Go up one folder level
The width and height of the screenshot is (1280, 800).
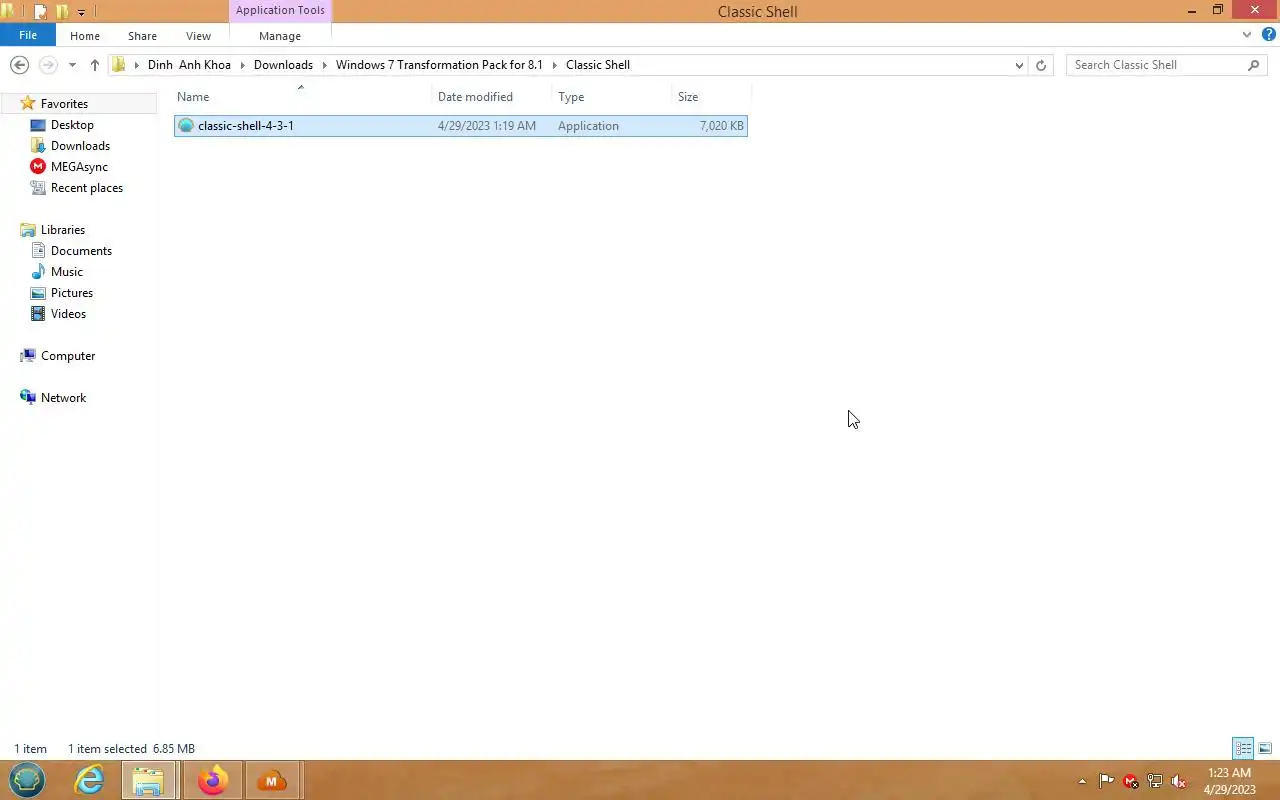tap(95, 65)
